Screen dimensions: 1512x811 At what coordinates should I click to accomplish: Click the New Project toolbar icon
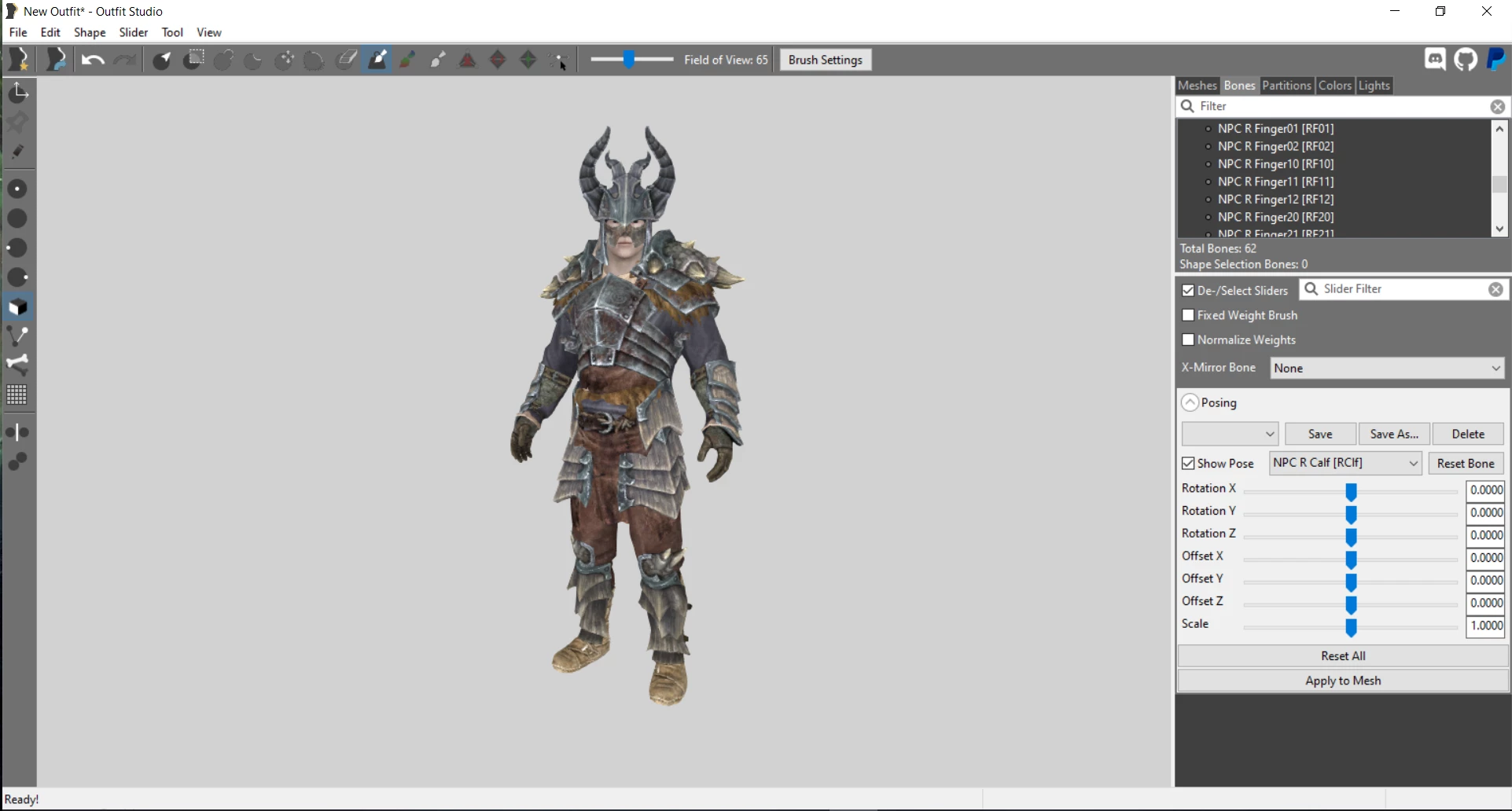coord(19,60)
